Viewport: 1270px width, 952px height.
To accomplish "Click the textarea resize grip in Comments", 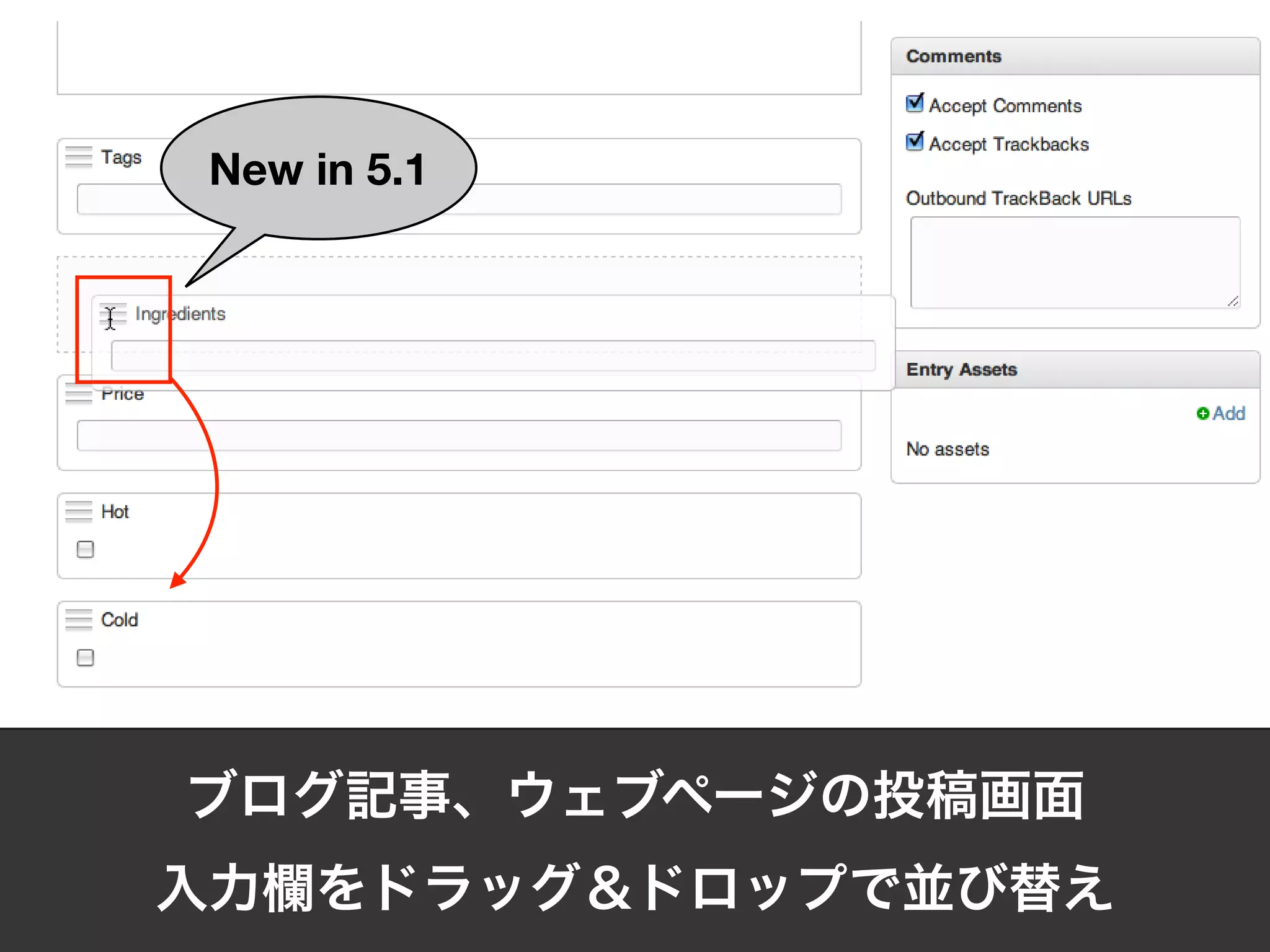I will click(x=1233, y=301).
